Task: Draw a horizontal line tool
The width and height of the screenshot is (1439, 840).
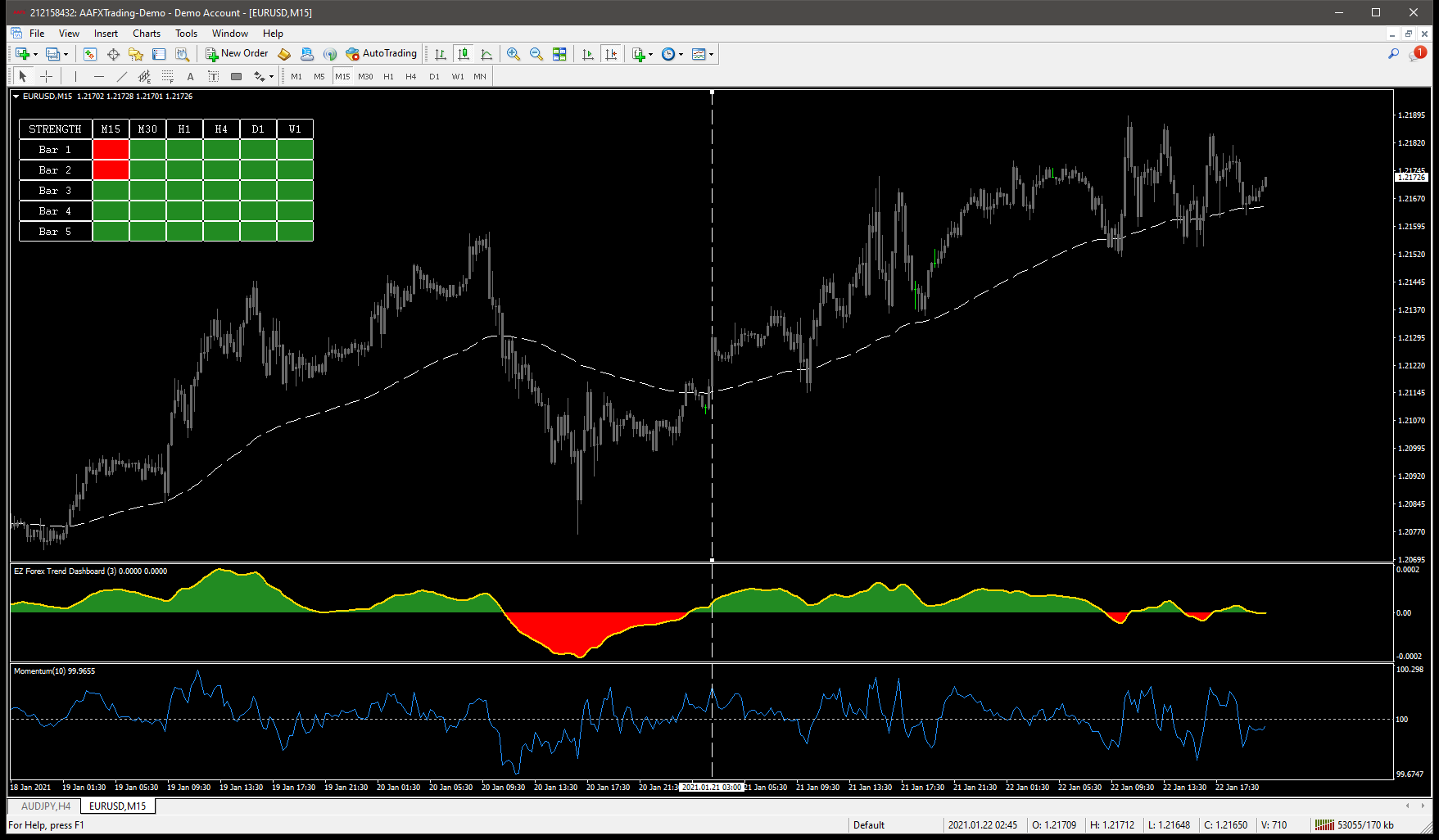Action: (98, 76)
